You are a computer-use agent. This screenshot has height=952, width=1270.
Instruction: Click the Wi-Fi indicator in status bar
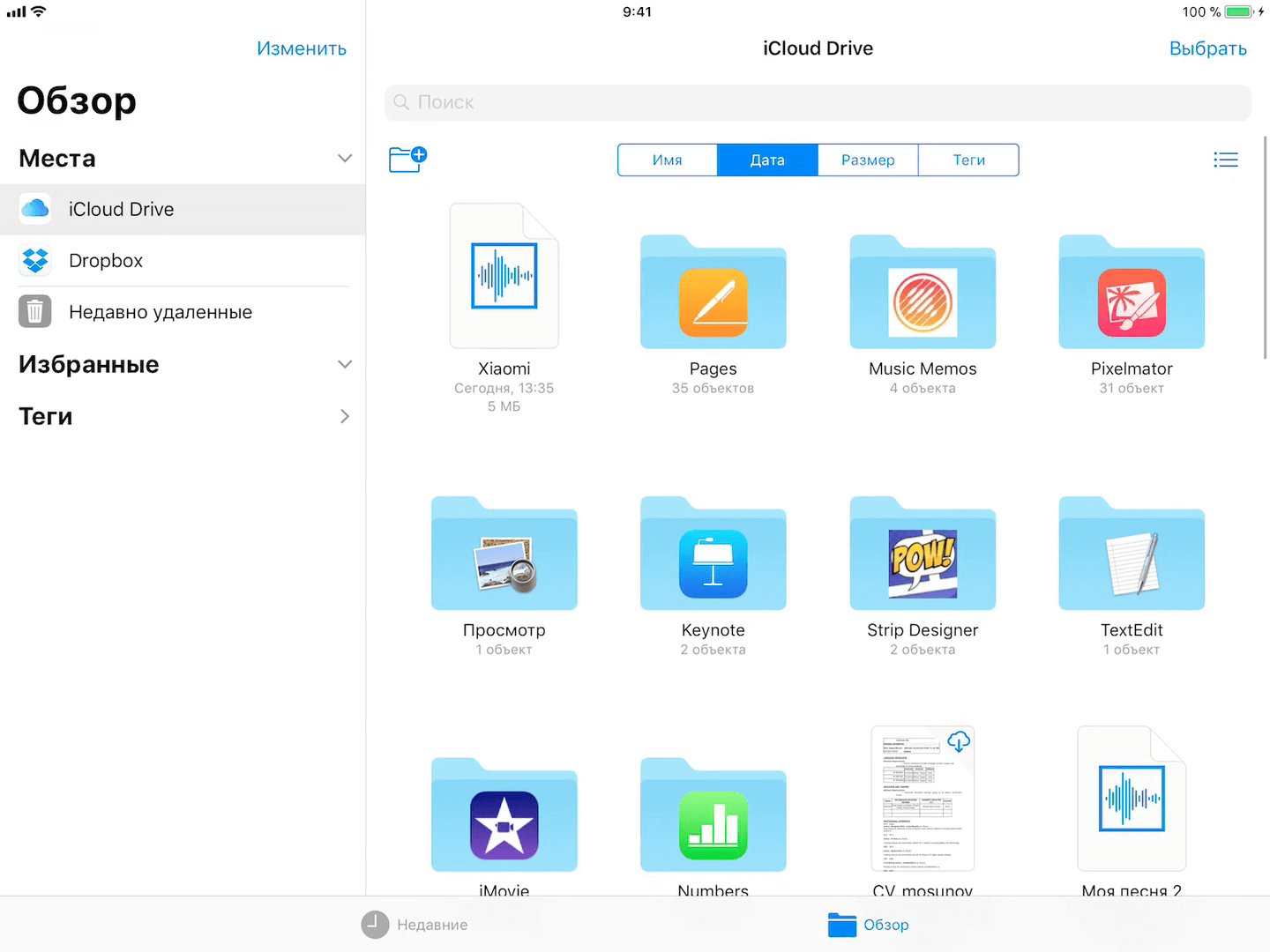[38, 11]
